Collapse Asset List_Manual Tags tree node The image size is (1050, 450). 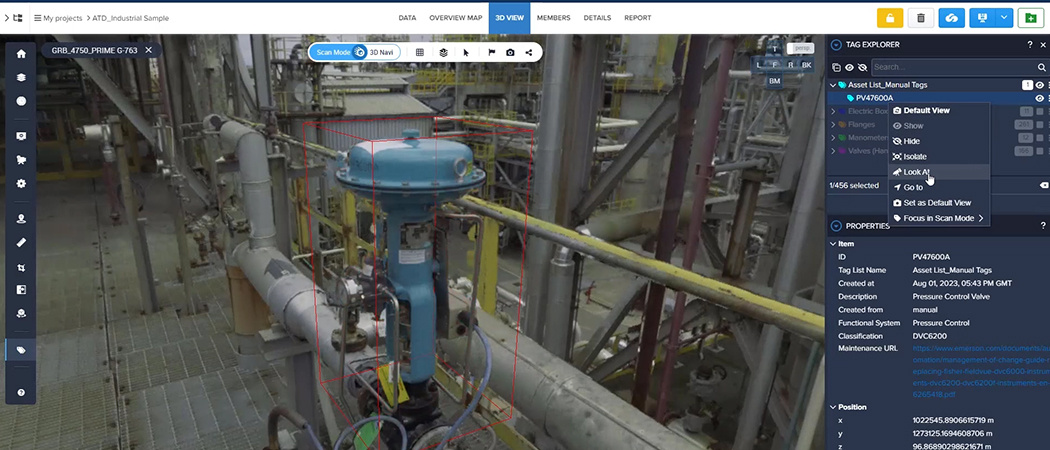833,85
